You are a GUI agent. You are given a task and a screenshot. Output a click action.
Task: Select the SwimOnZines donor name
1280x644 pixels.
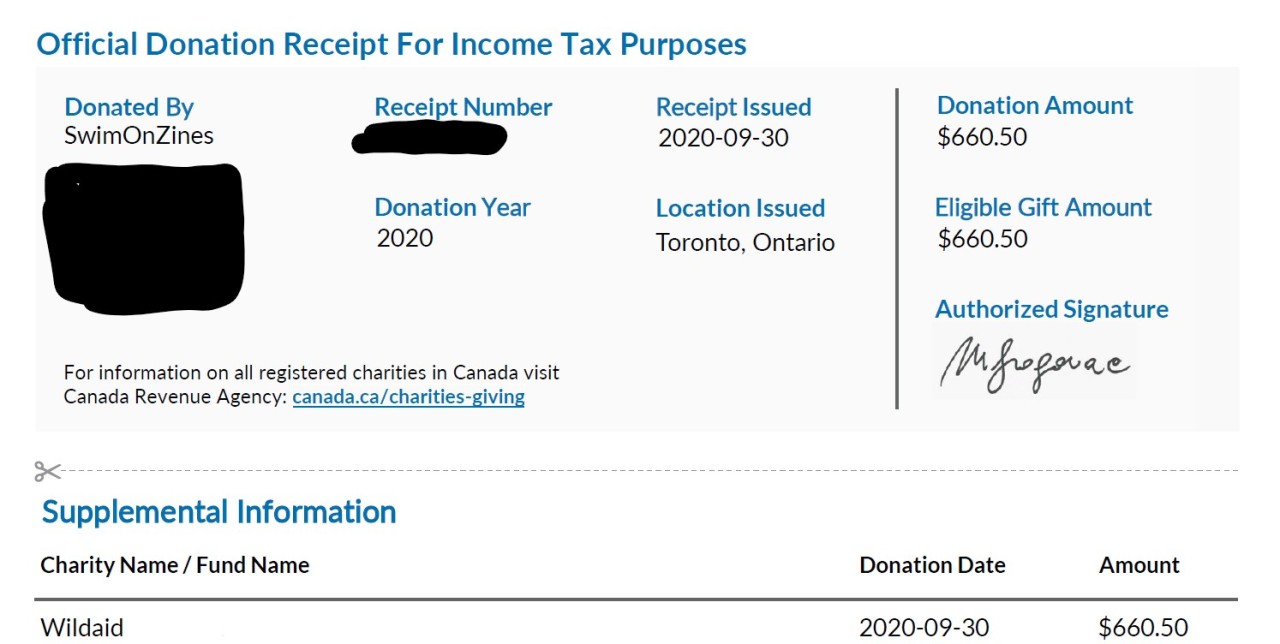tap(139, 135)
